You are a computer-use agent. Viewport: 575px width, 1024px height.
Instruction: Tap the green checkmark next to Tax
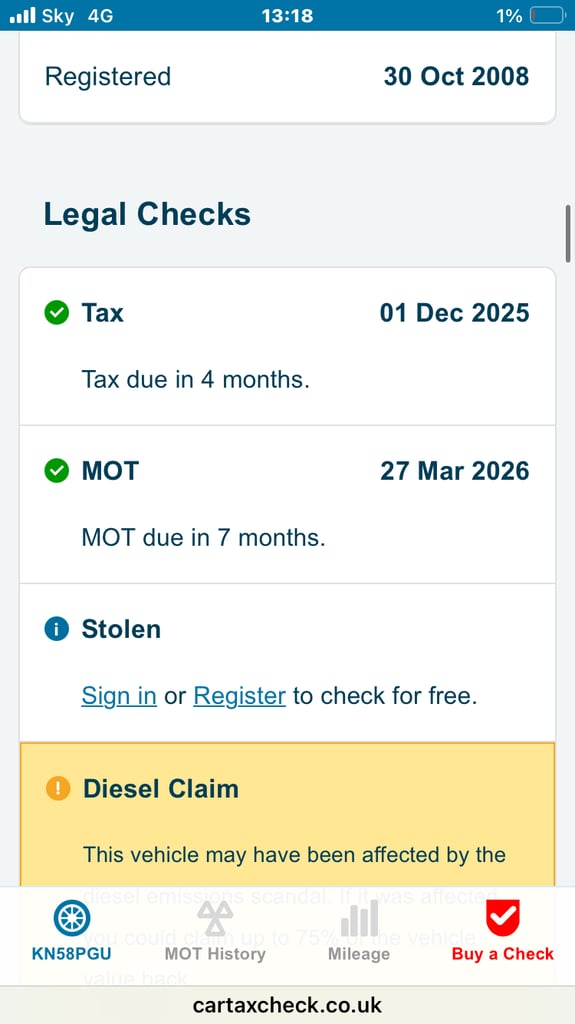click(x=57, y=313)
